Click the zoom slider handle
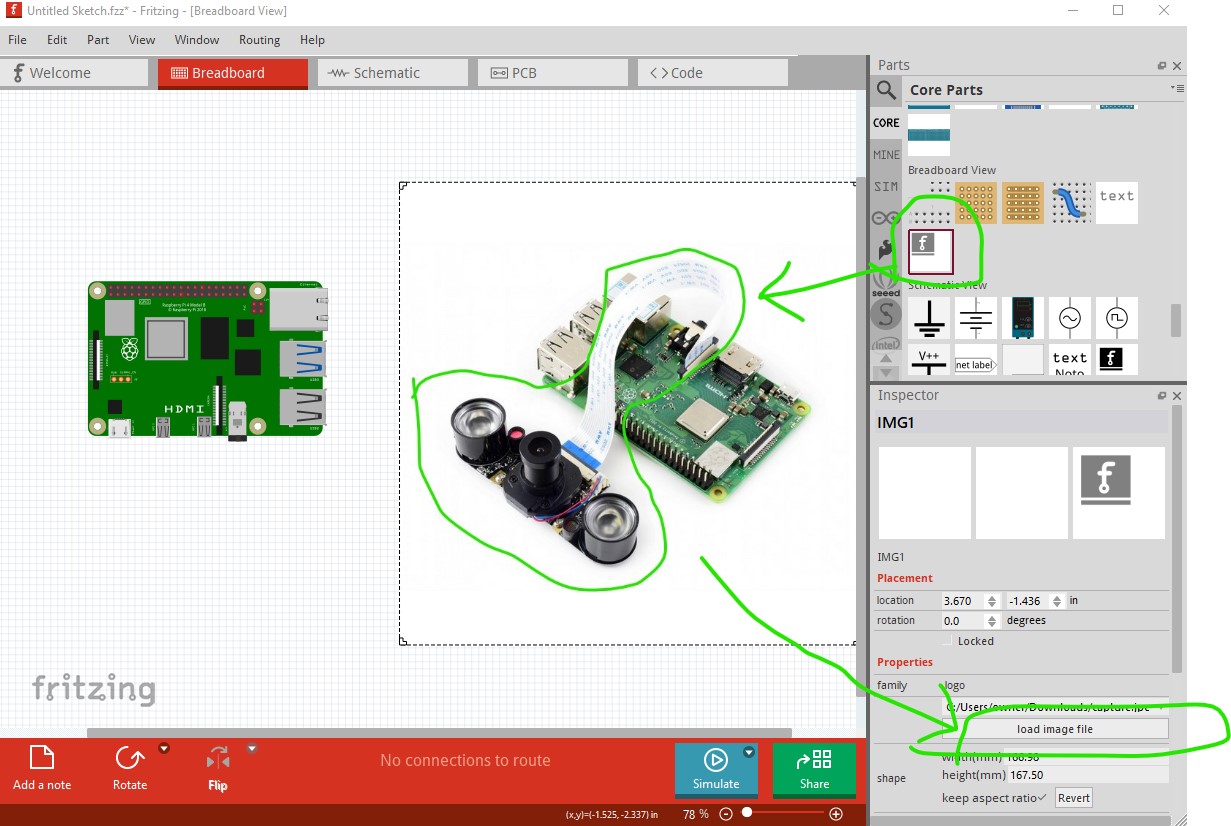 coord(747,813)
